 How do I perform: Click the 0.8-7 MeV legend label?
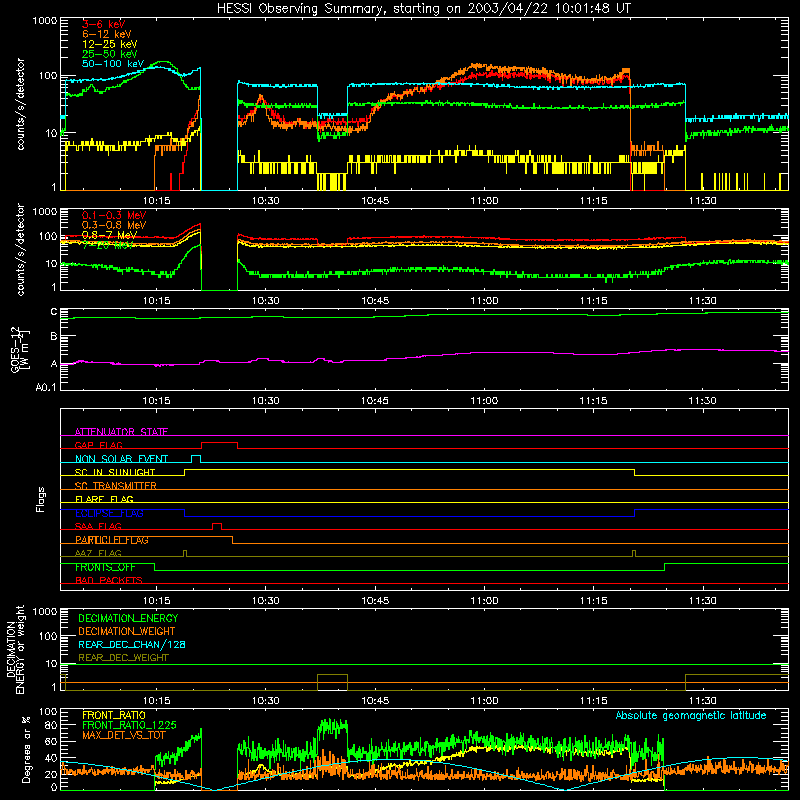109,235
